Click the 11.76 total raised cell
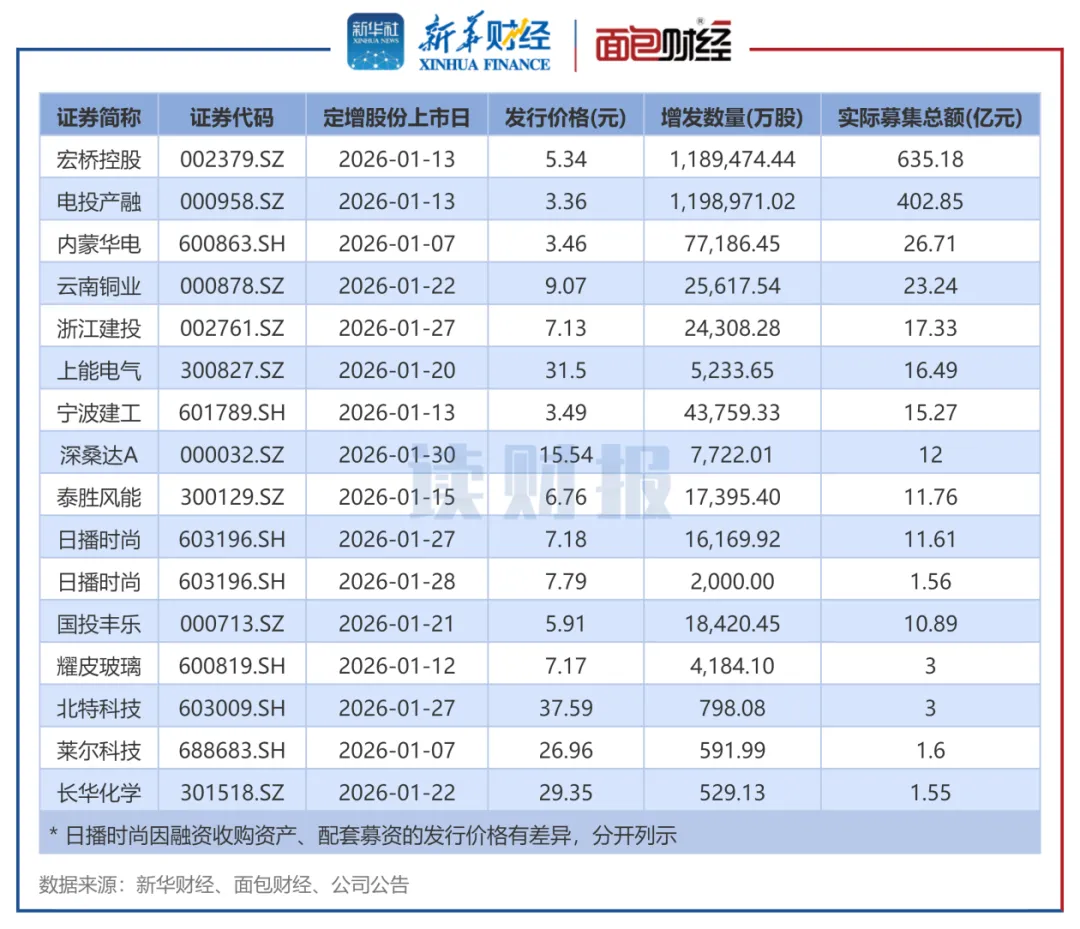Image resolution: width=1080 pixels, height=929 pixels. point(930,497)
